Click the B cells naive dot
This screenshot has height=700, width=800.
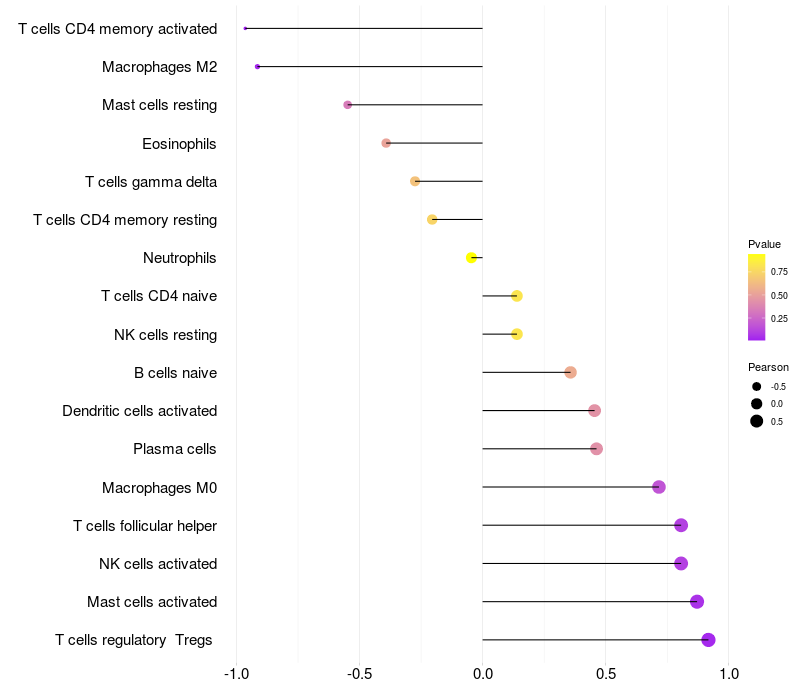[570, 372]
